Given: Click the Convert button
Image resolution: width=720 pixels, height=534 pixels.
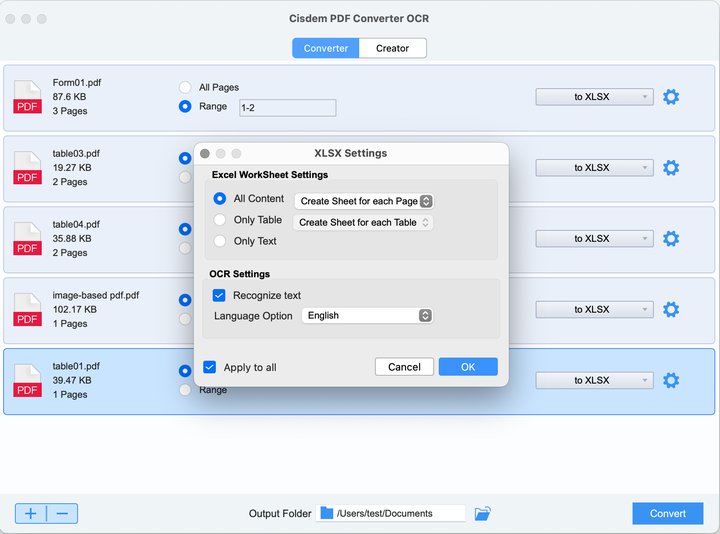Looking at the screenshot, I should [x=668, y=513].
